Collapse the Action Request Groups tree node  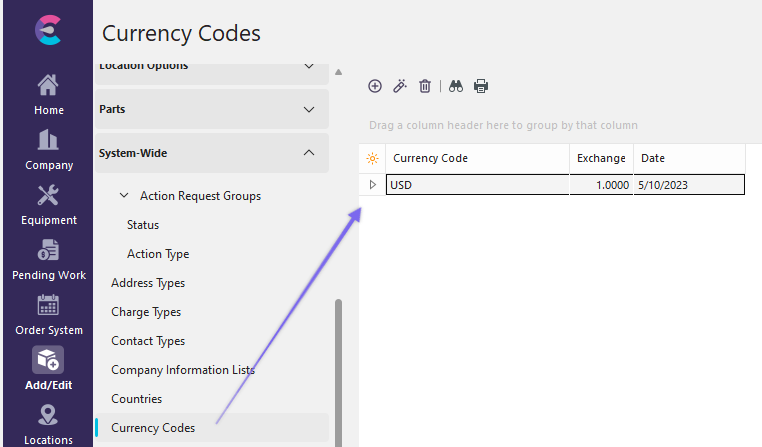click(124, 196)
